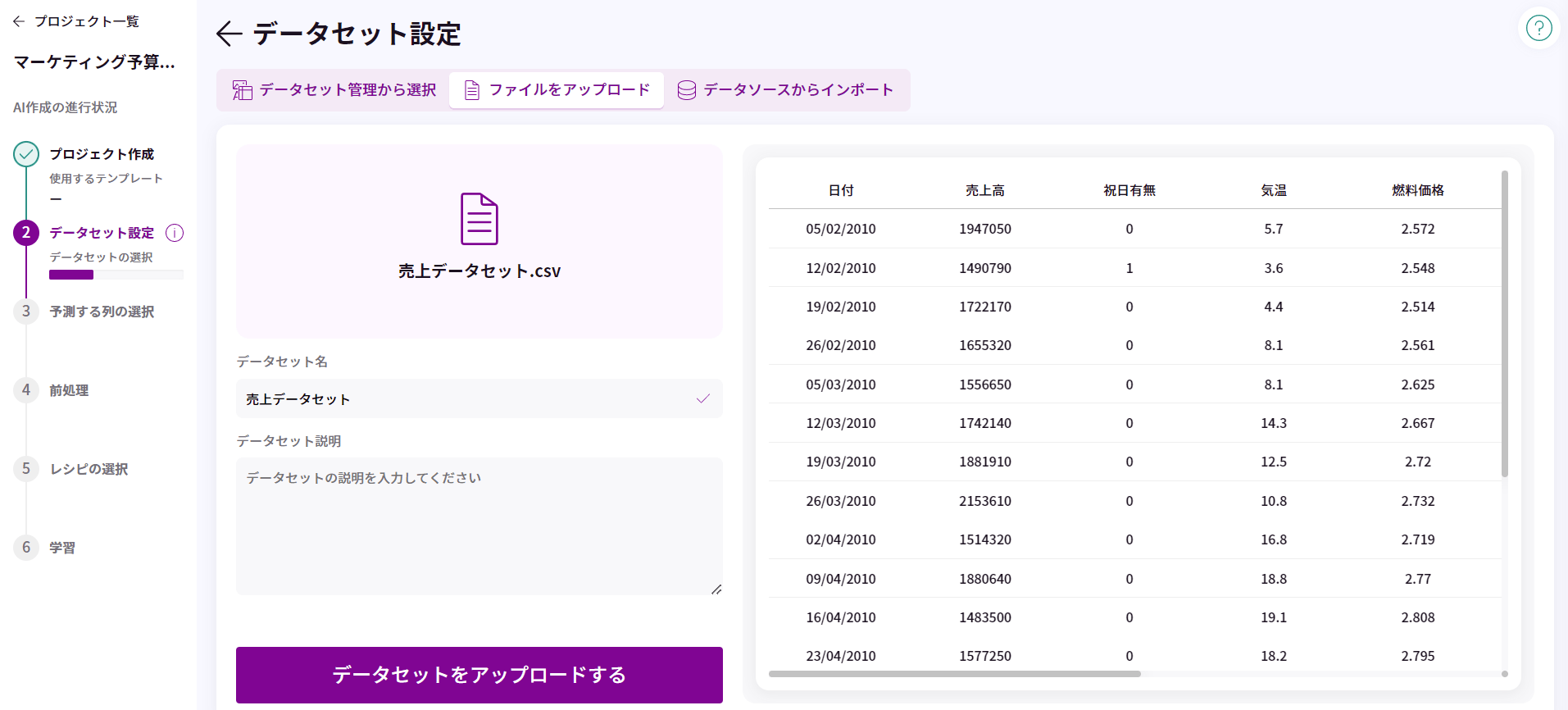Select the ファイルをアップロード tab

557,90
